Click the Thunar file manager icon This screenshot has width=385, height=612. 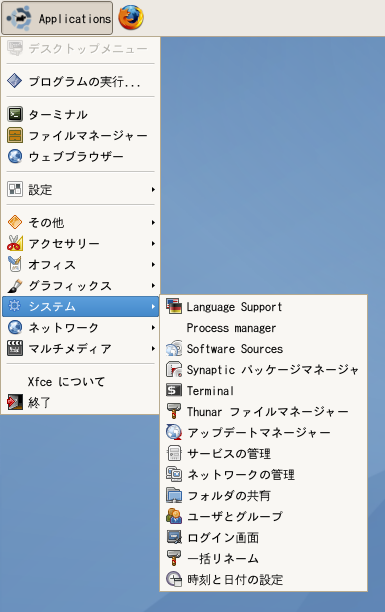point(174,411)
